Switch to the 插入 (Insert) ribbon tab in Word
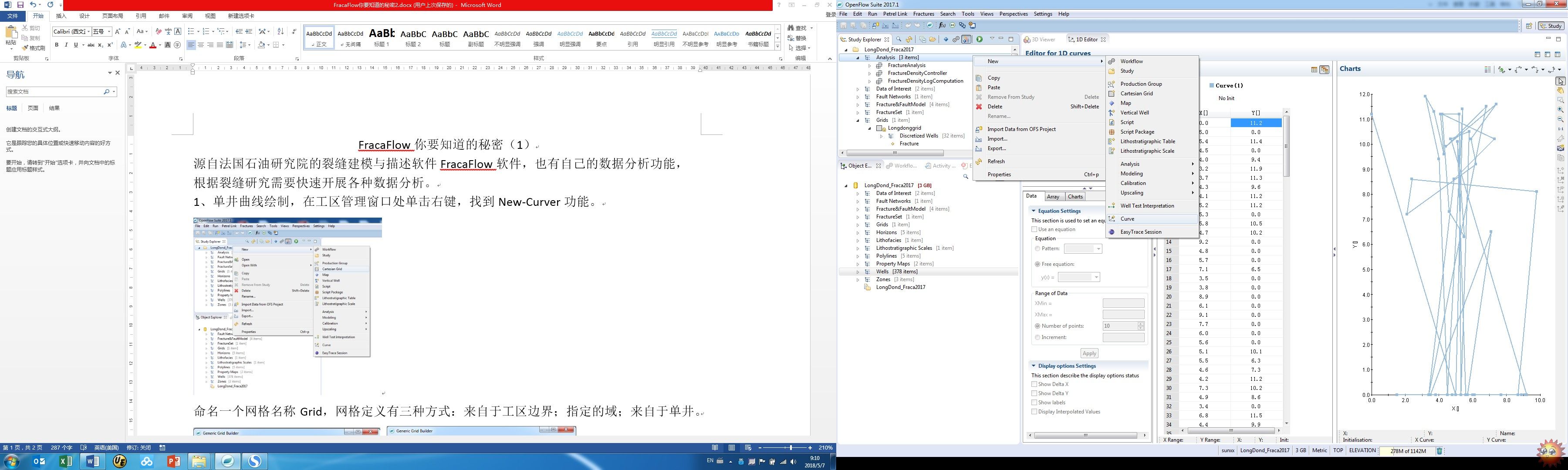The height and width of the screenshot is (470, 1568). [61, 16]
